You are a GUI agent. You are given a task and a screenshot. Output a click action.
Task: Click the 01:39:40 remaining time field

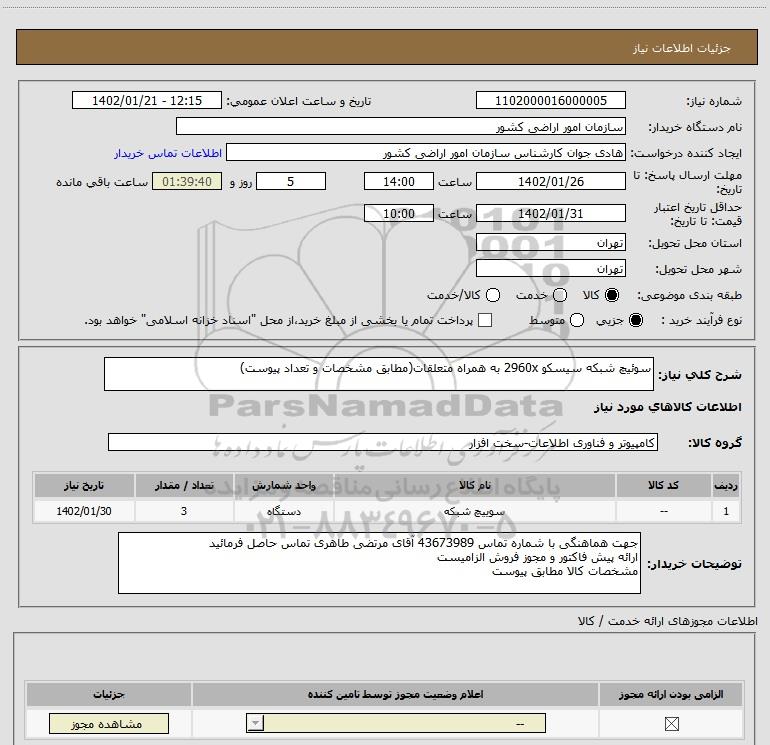[187, 181]
